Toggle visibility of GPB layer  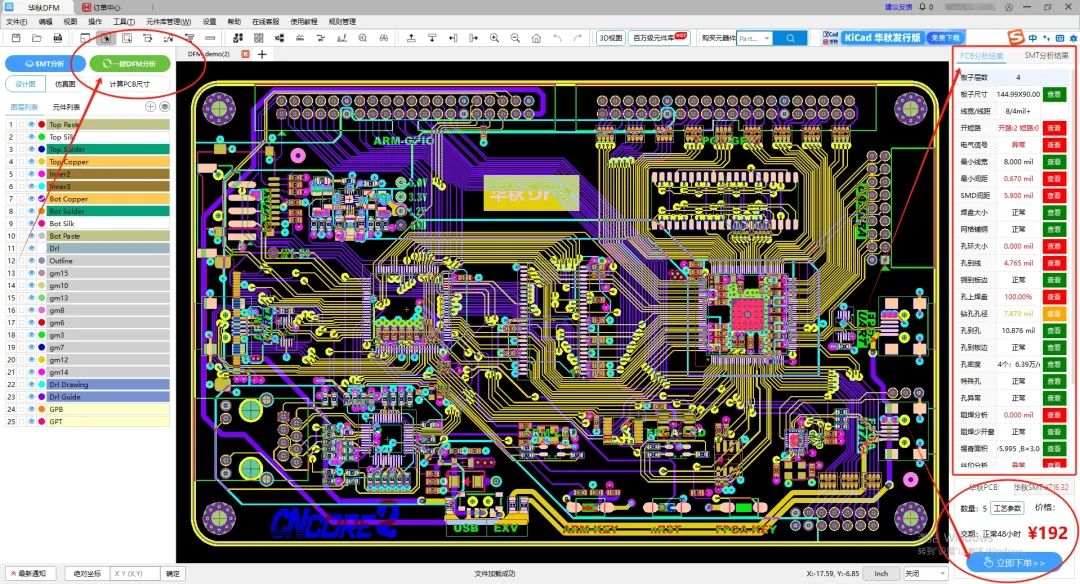point(31,410)
